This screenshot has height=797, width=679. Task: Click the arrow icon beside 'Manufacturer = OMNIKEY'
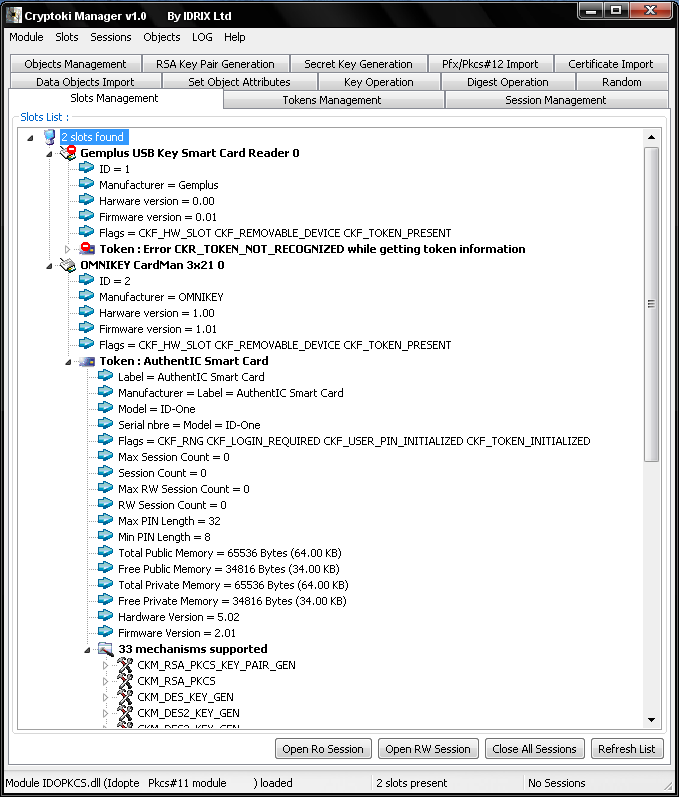[x=86, y=295]
